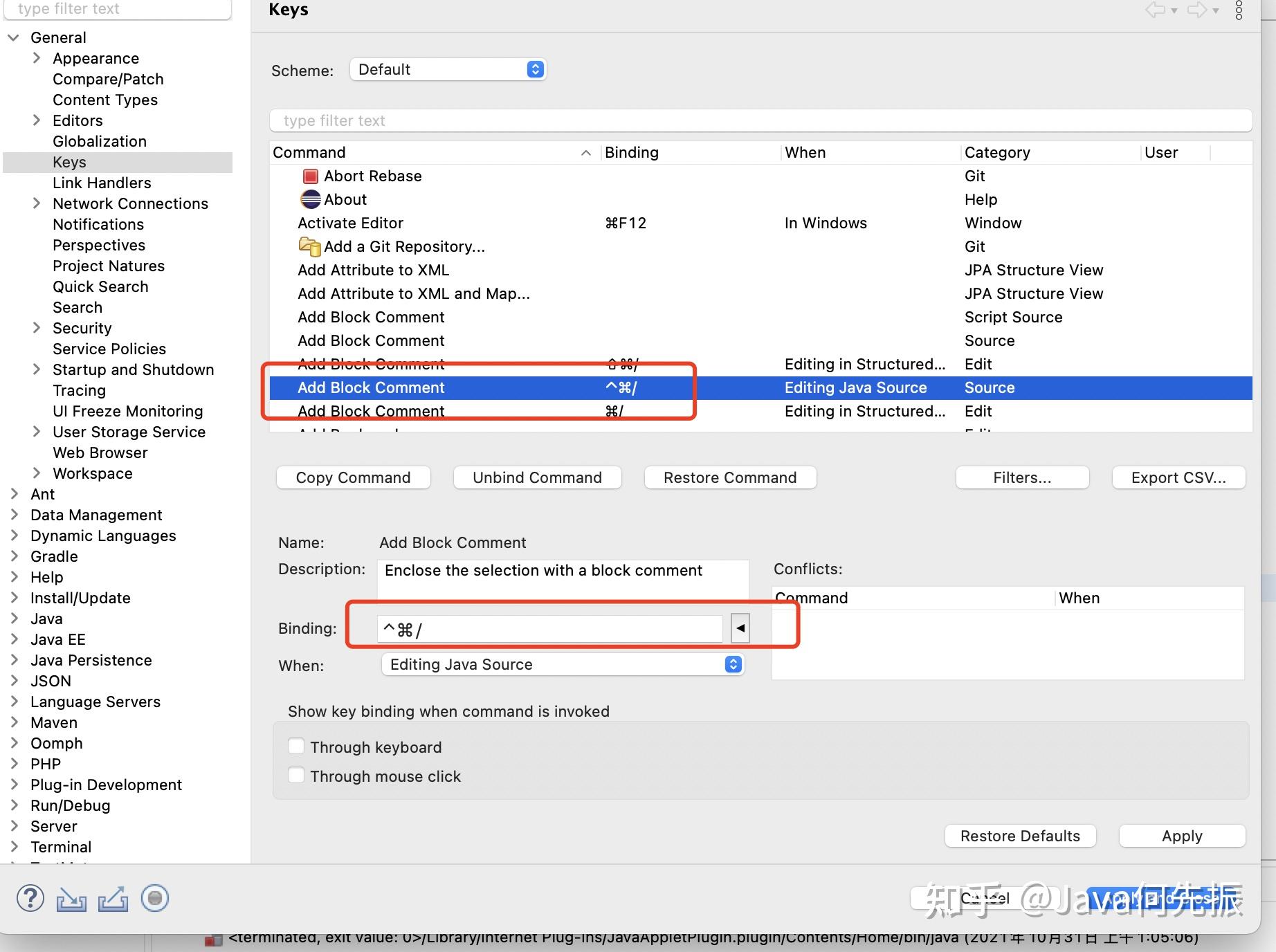Click the Apply button
Image resolution: width=1276 pixels, height=952 pixels.
tap(1182, 836)
